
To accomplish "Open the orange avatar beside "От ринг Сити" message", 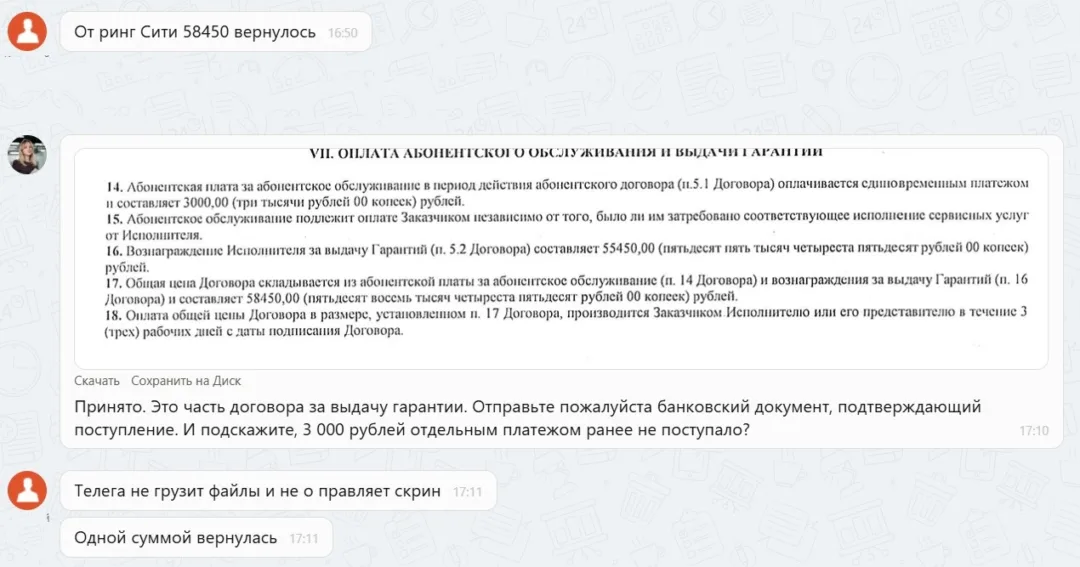I will click(28, 31).
